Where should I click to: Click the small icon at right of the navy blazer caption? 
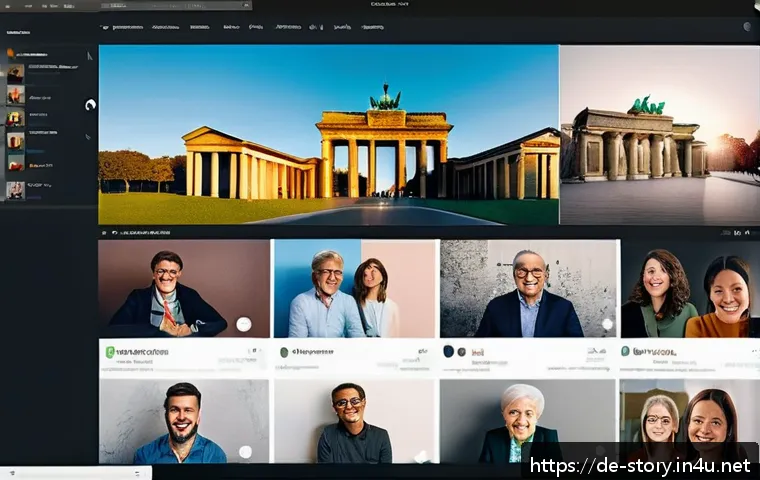[597, 351]
